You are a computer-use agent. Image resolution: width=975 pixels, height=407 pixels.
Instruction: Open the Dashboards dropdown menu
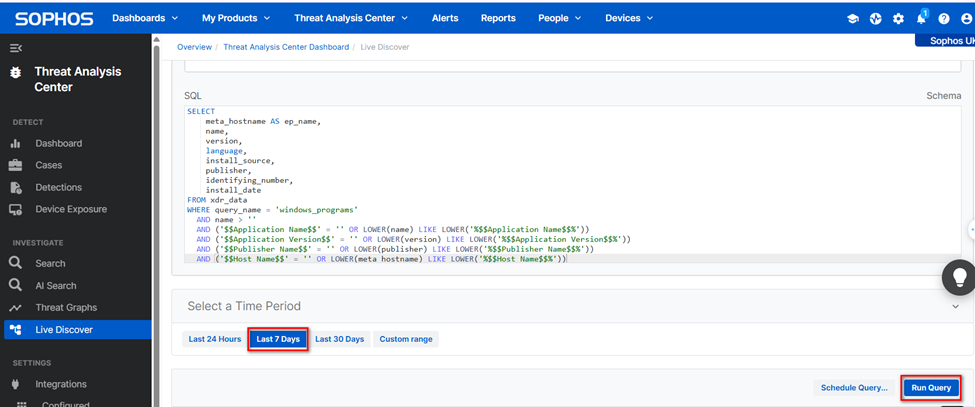[145, 18]
